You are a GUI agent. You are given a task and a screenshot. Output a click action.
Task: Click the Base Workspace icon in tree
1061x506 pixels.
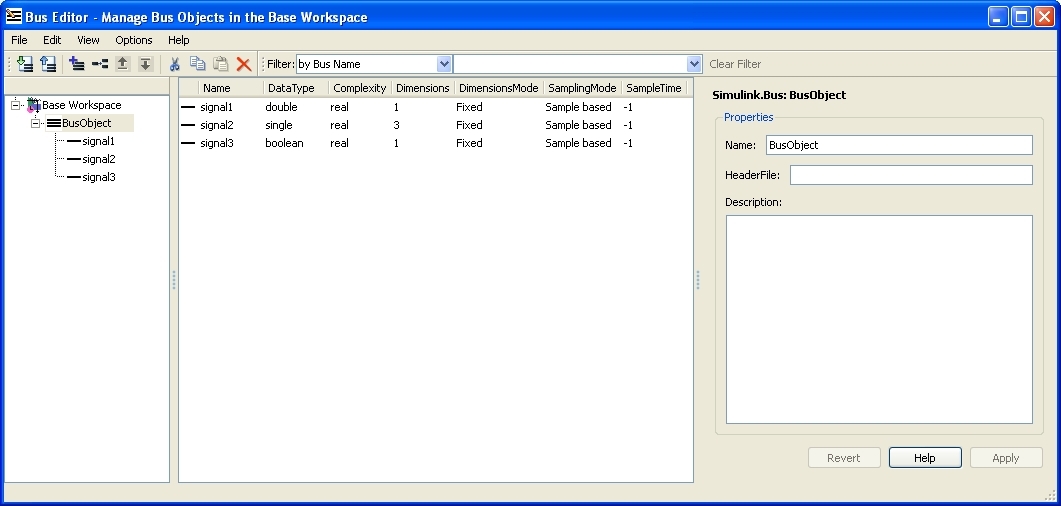pyautogui.click(x=34, y=105)
